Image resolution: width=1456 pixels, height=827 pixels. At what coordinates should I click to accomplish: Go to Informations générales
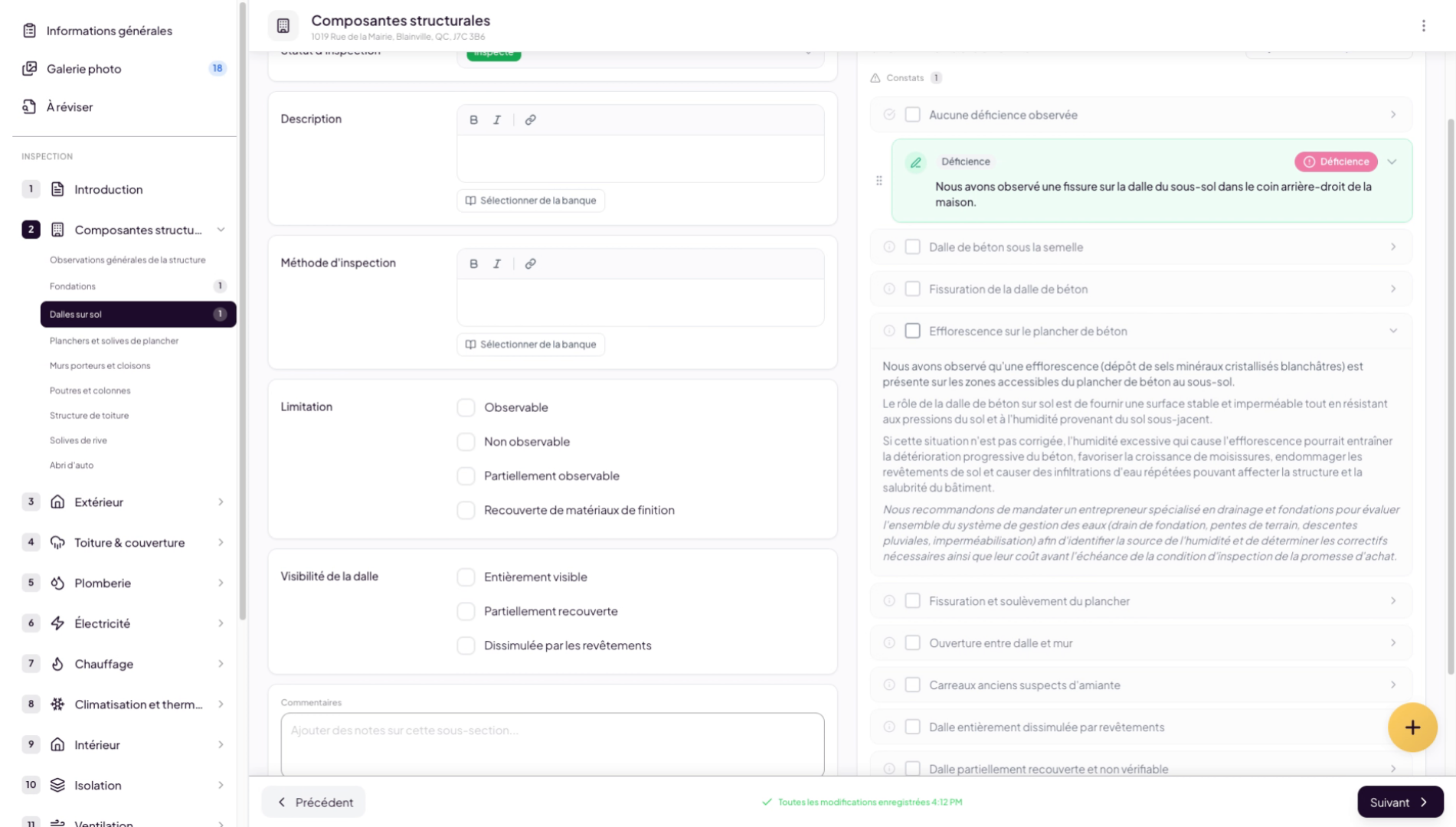pos(109,31)
